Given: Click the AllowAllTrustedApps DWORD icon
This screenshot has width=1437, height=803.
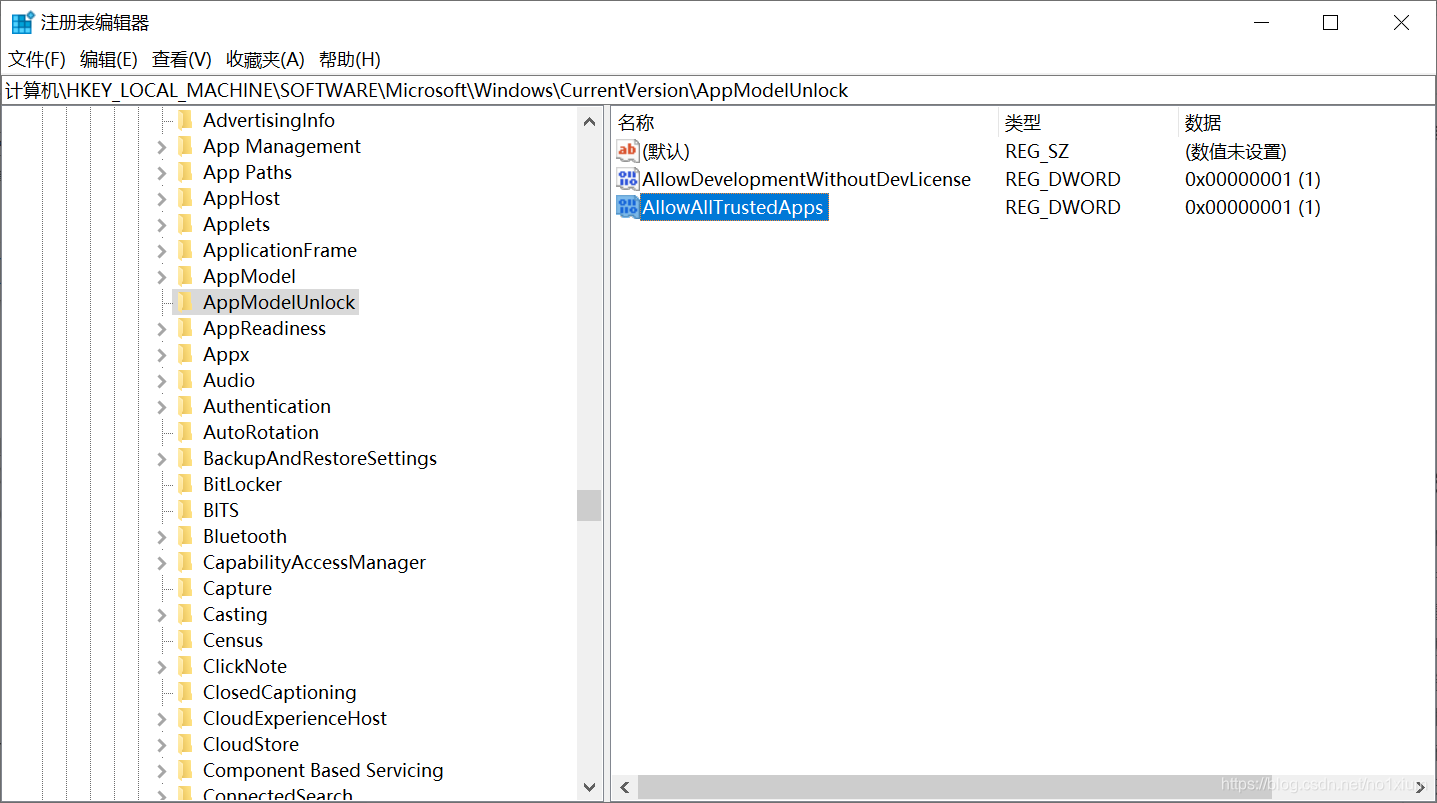Looking at the screenshot, I should pyautogui.click(x=627, y=208).
